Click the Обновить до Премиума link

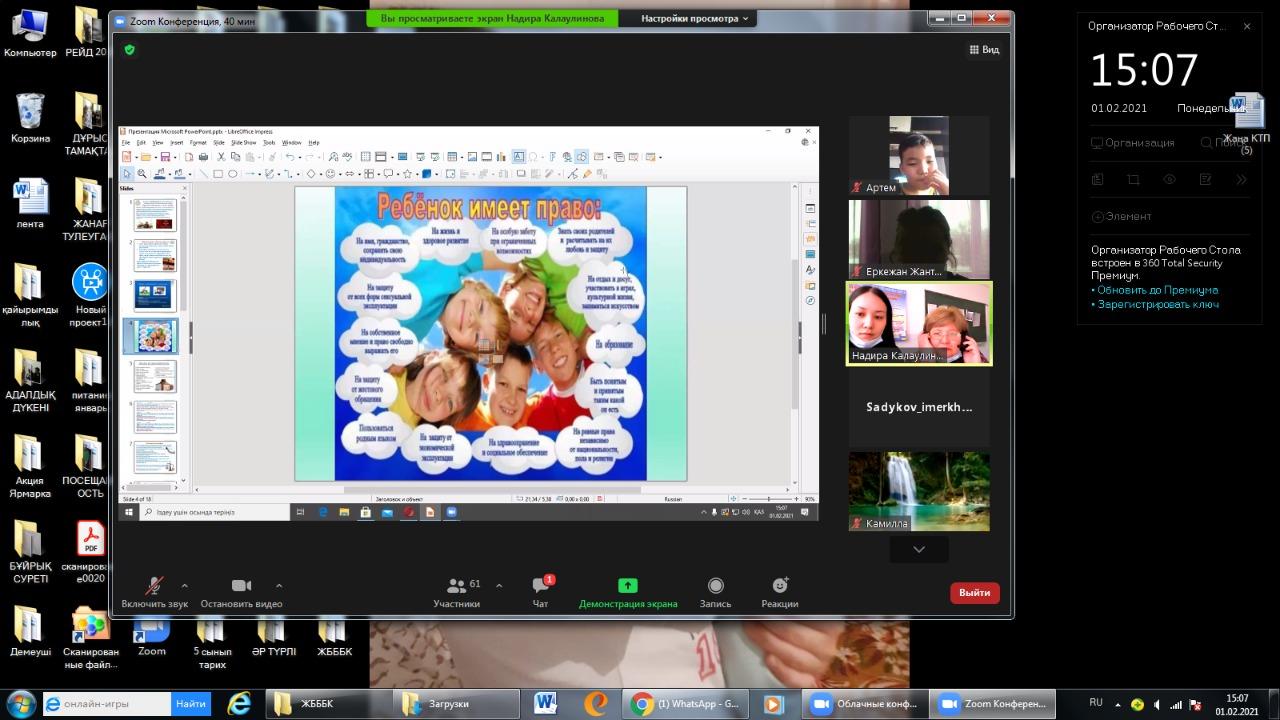pos(1154,290)
